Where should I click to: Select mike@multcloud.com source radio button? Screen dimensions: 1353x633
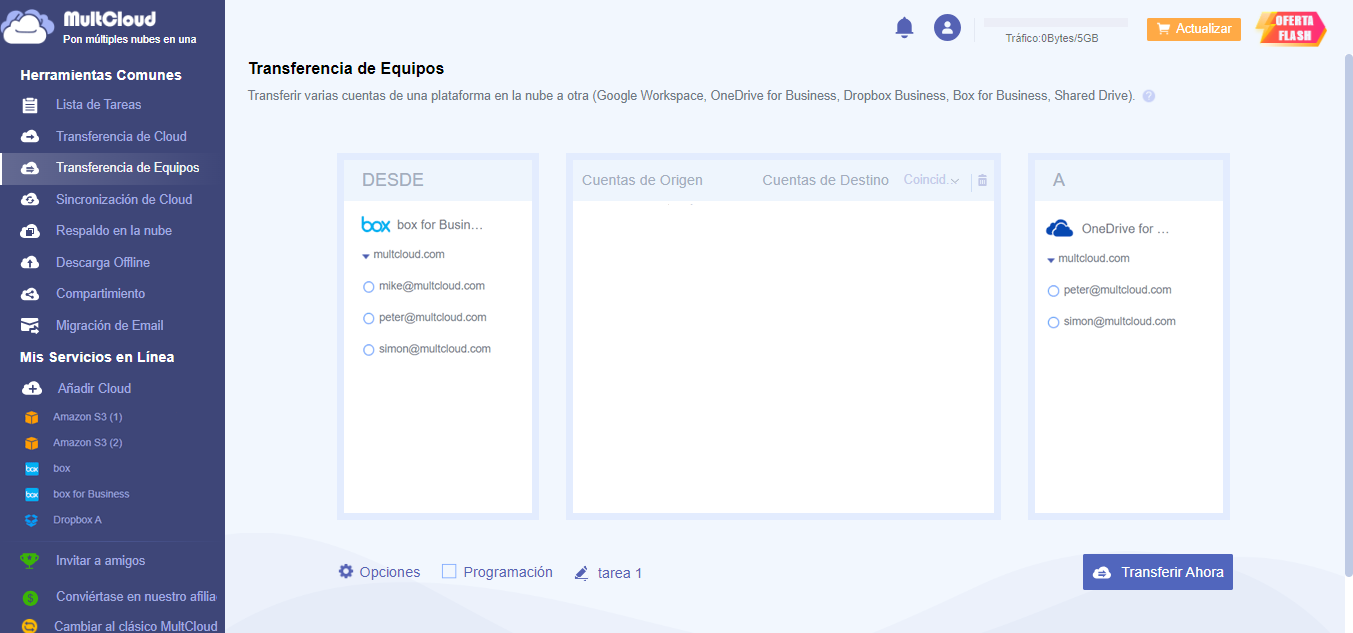pyautogui.click(x=369, y=287)
